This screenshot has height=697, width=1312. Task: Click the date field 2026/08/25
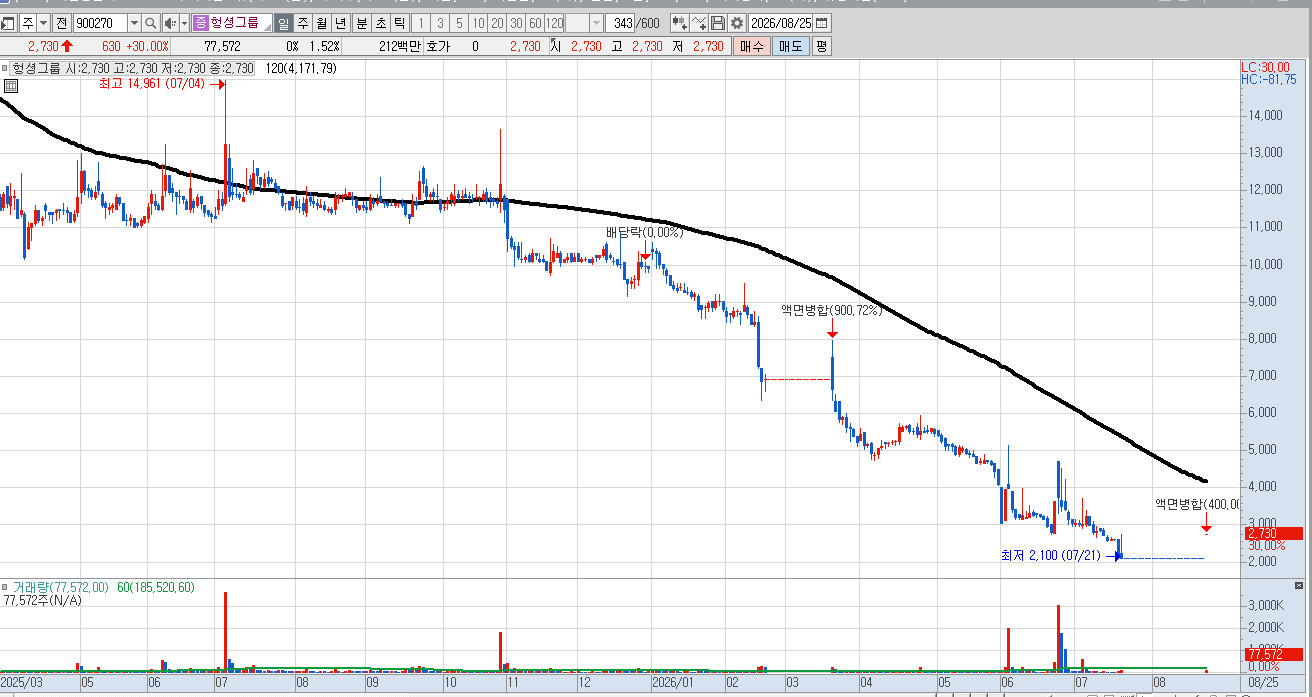[782, 23]
